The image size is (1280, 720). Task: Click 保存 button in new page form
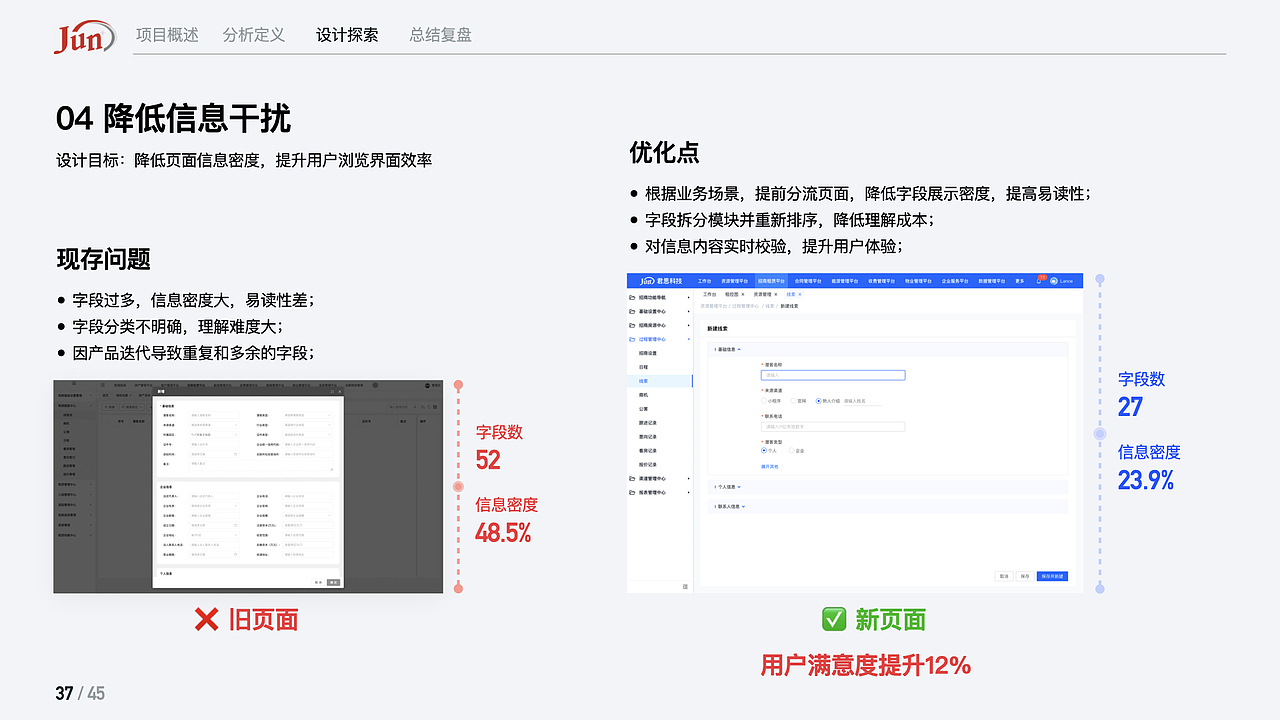[x=1025, y=576]
